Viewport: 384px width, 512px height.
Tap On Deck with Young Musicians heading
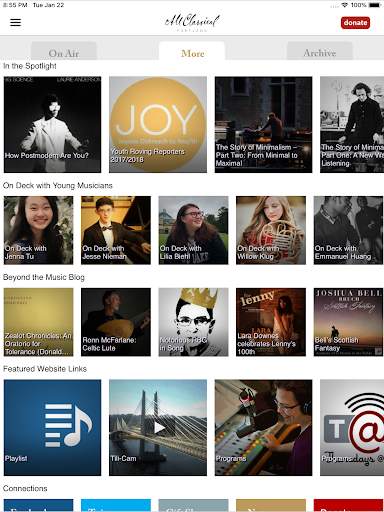click(x=58, y=185)
